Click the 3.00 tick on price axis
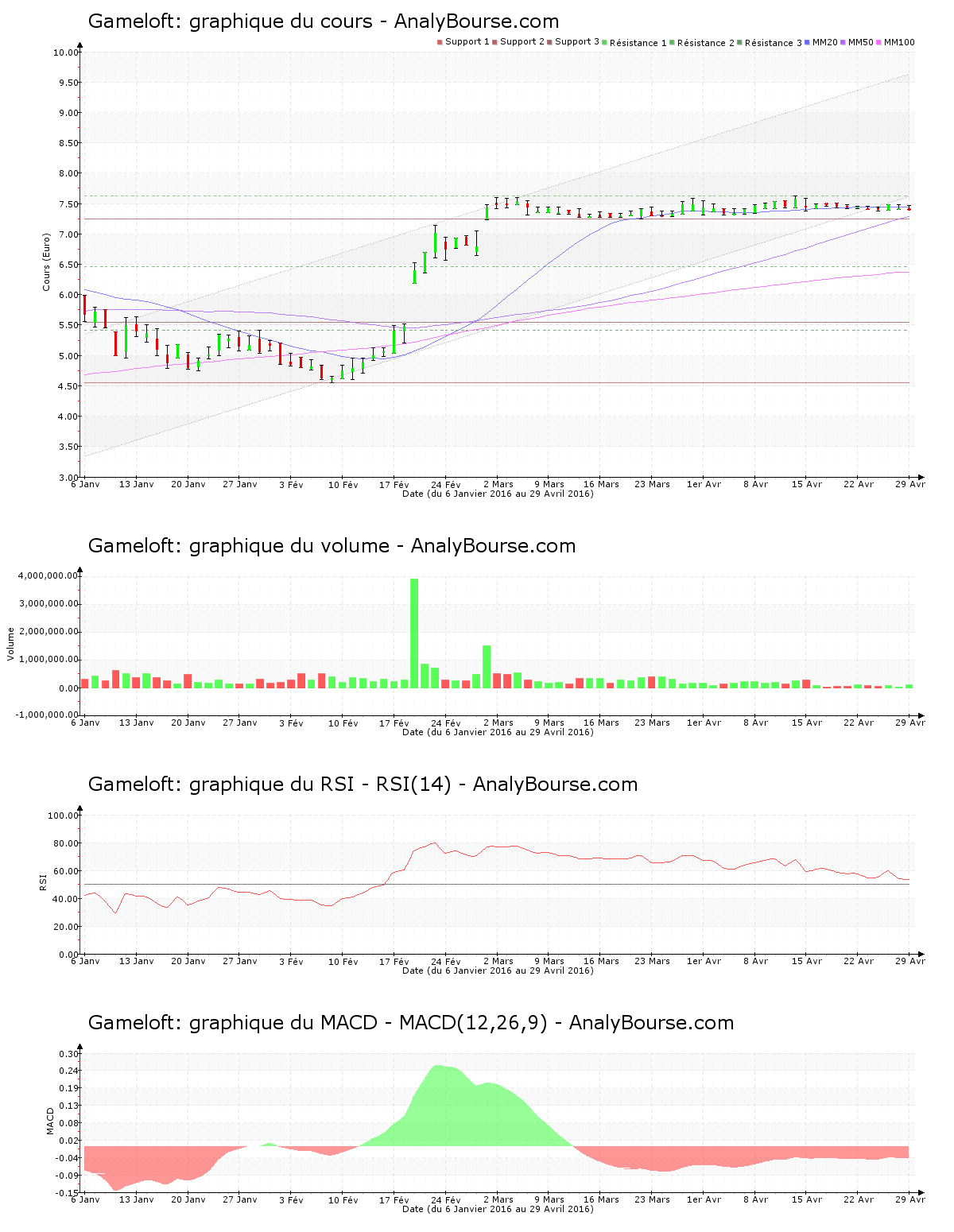This screenshot has height=1232, width=954. [x=68, y=478]
